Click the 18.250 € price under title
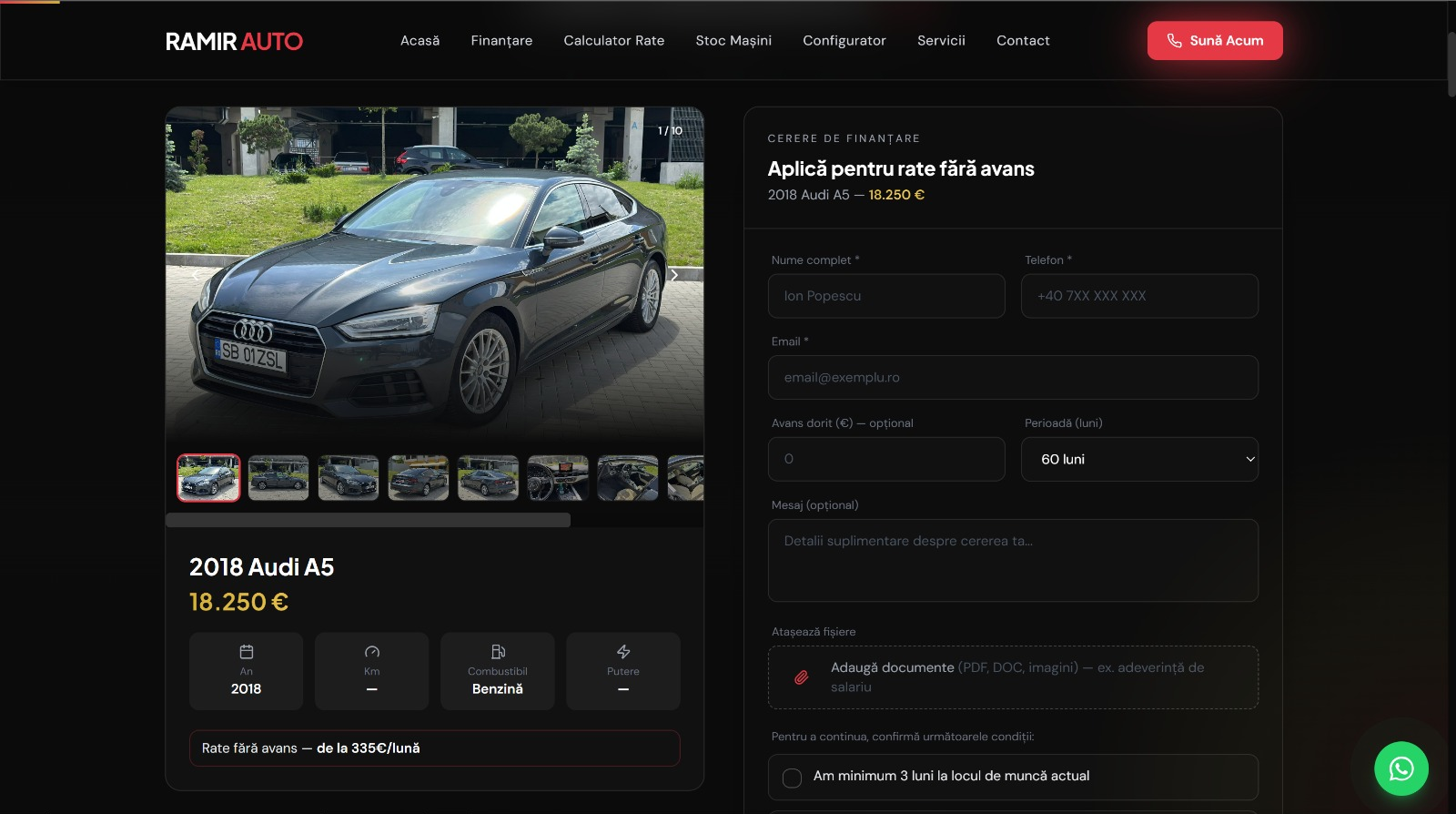1456x814 pixels. [x=238, y=602]
